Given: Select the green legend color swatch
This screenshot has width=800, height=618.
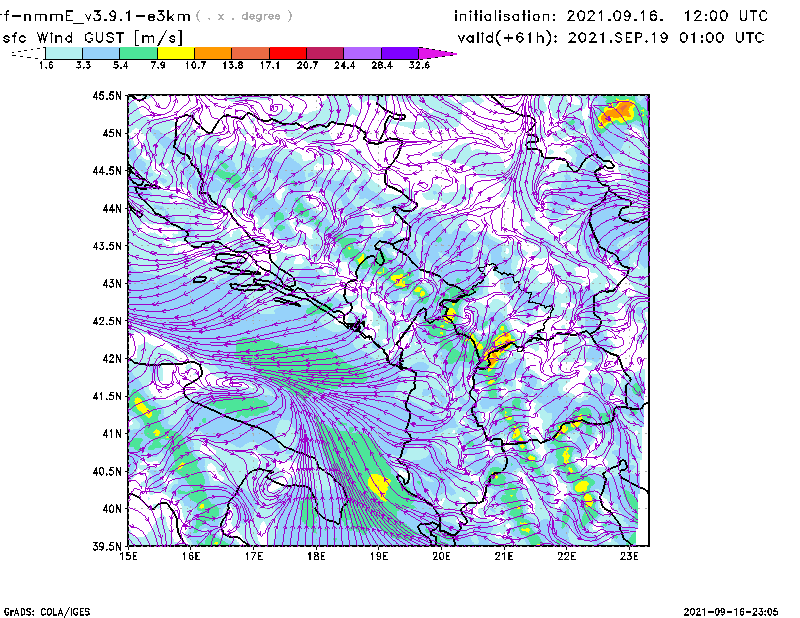Looking at the screenshot, I should pyautogui.click(x=138, y=53).
